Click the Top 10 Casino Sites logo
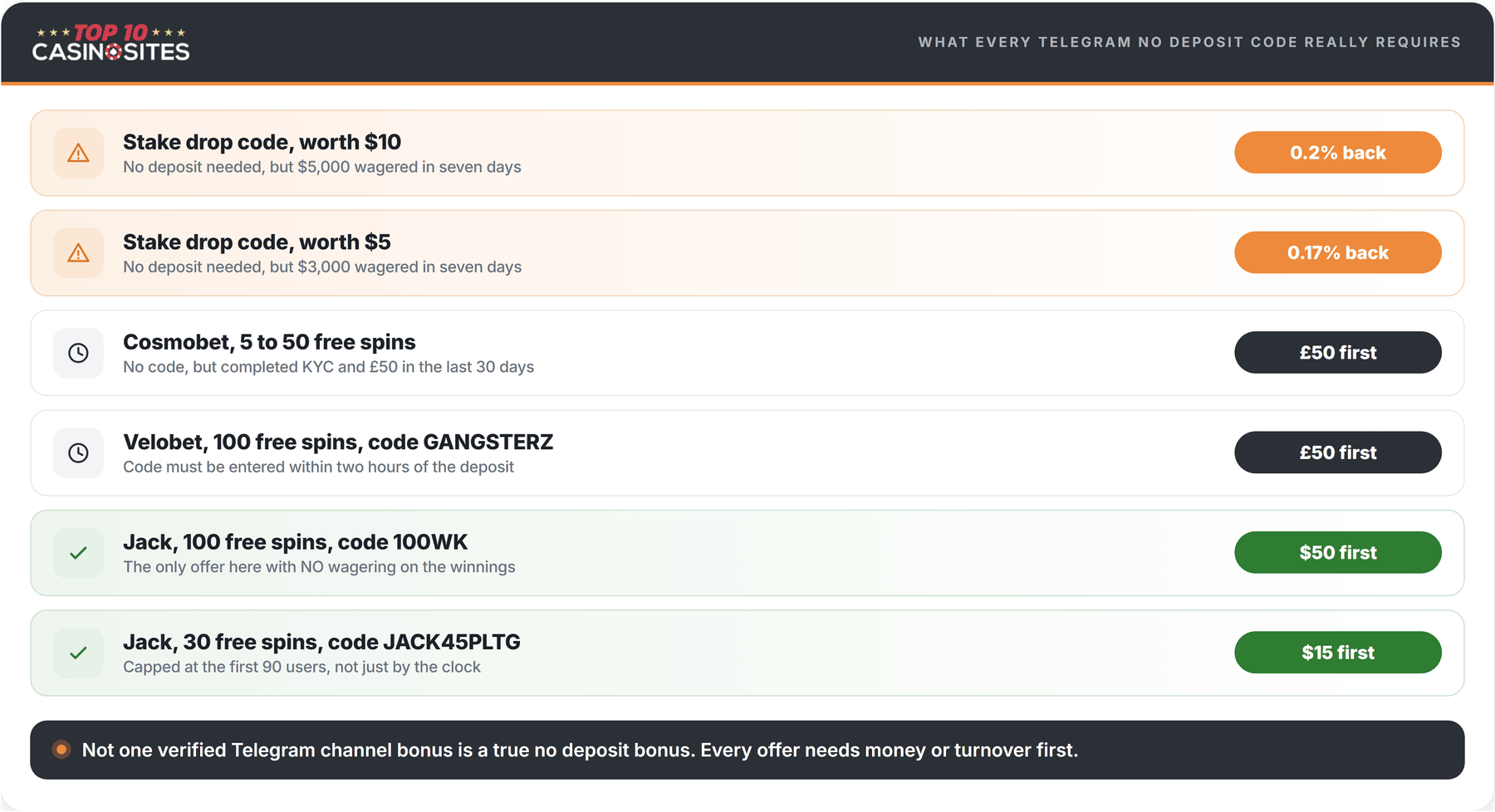The image size is (1495, 812). pos(110,42)
